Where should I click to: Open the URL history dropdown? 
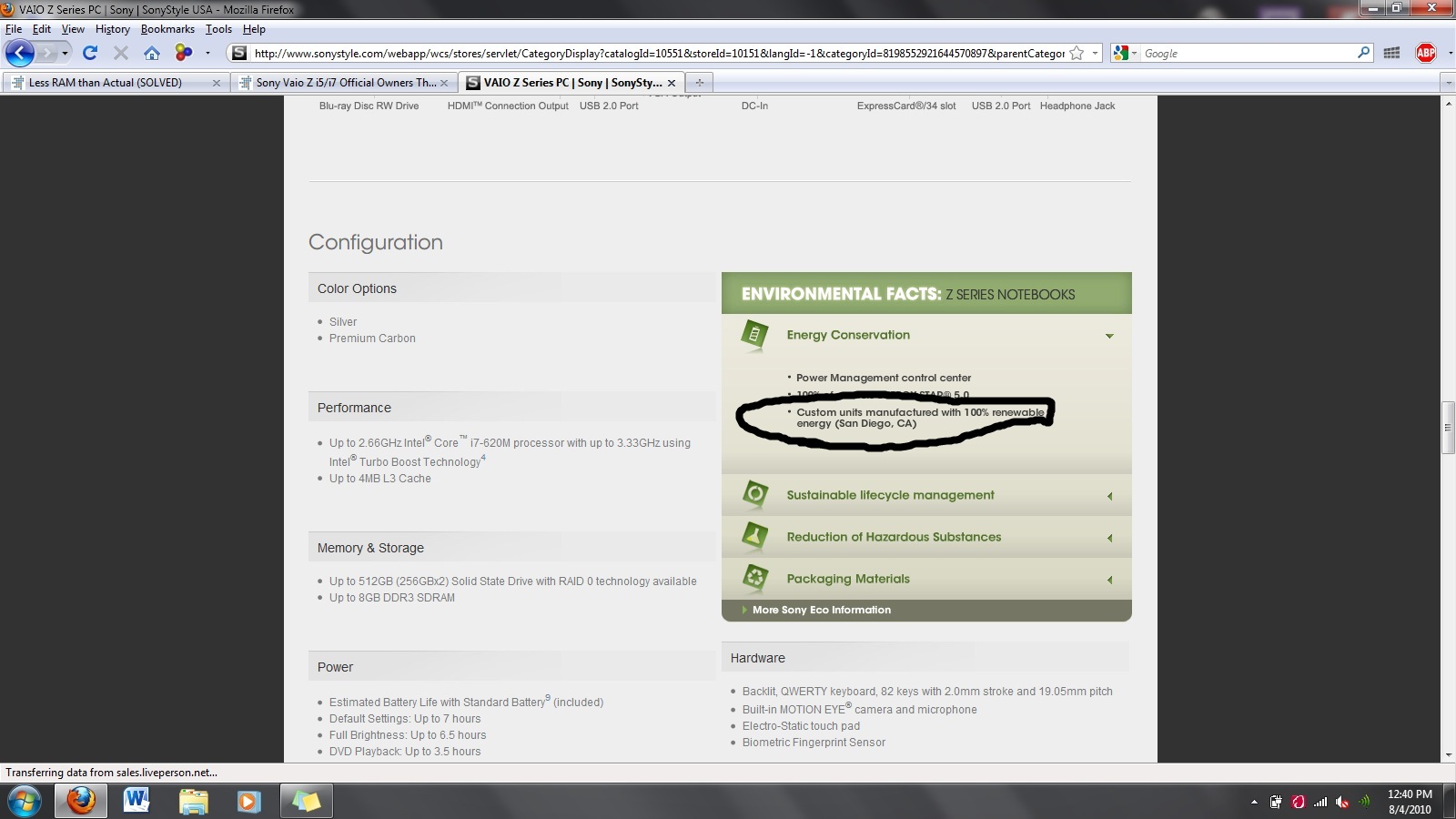(1095, 54)
